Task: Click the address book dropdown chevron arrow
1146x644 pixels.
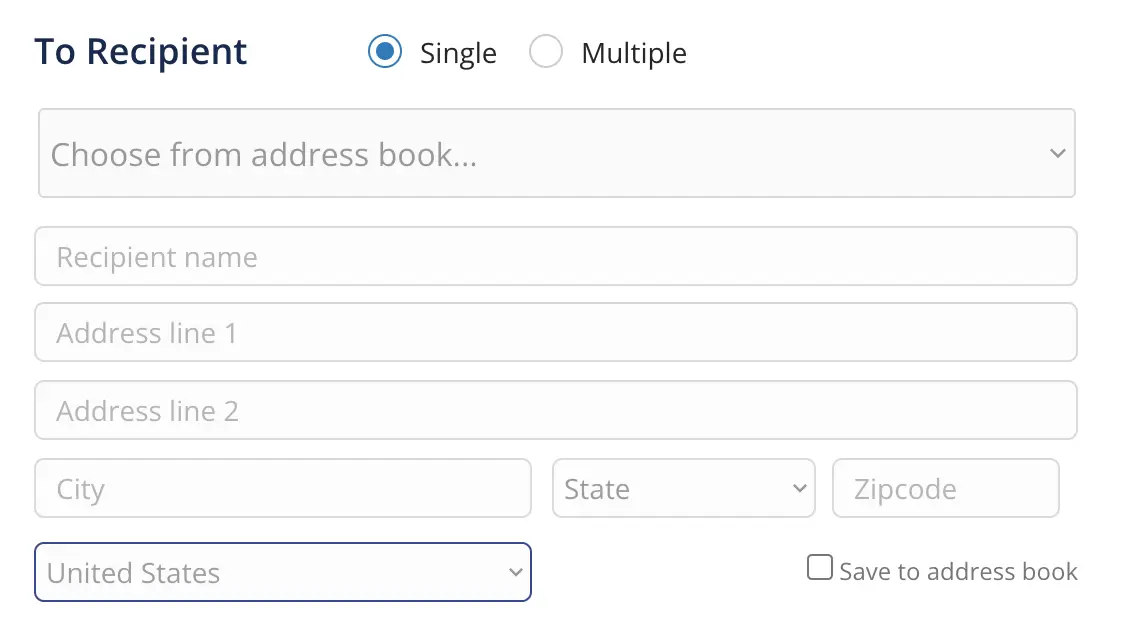Action: 1058,154
